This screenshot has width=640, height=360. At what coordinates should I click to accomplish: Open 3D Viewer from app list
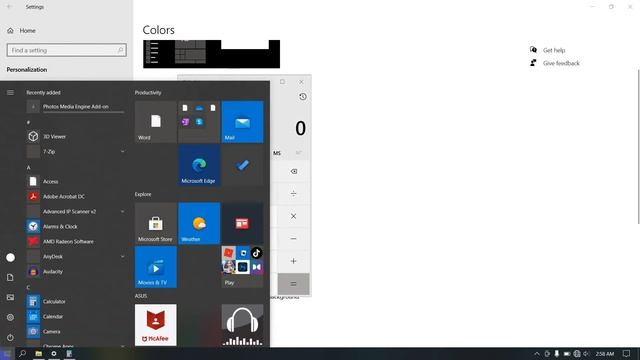point(76,136)
